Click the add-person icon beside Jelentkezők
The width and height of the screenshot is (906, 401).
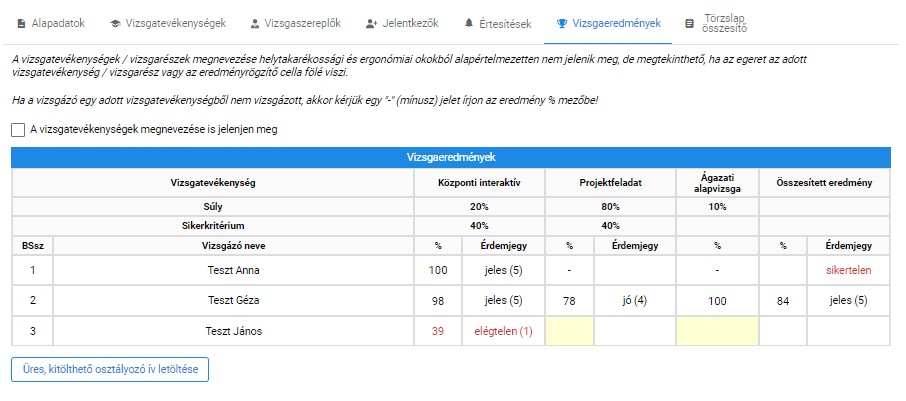tap(372, 24)
